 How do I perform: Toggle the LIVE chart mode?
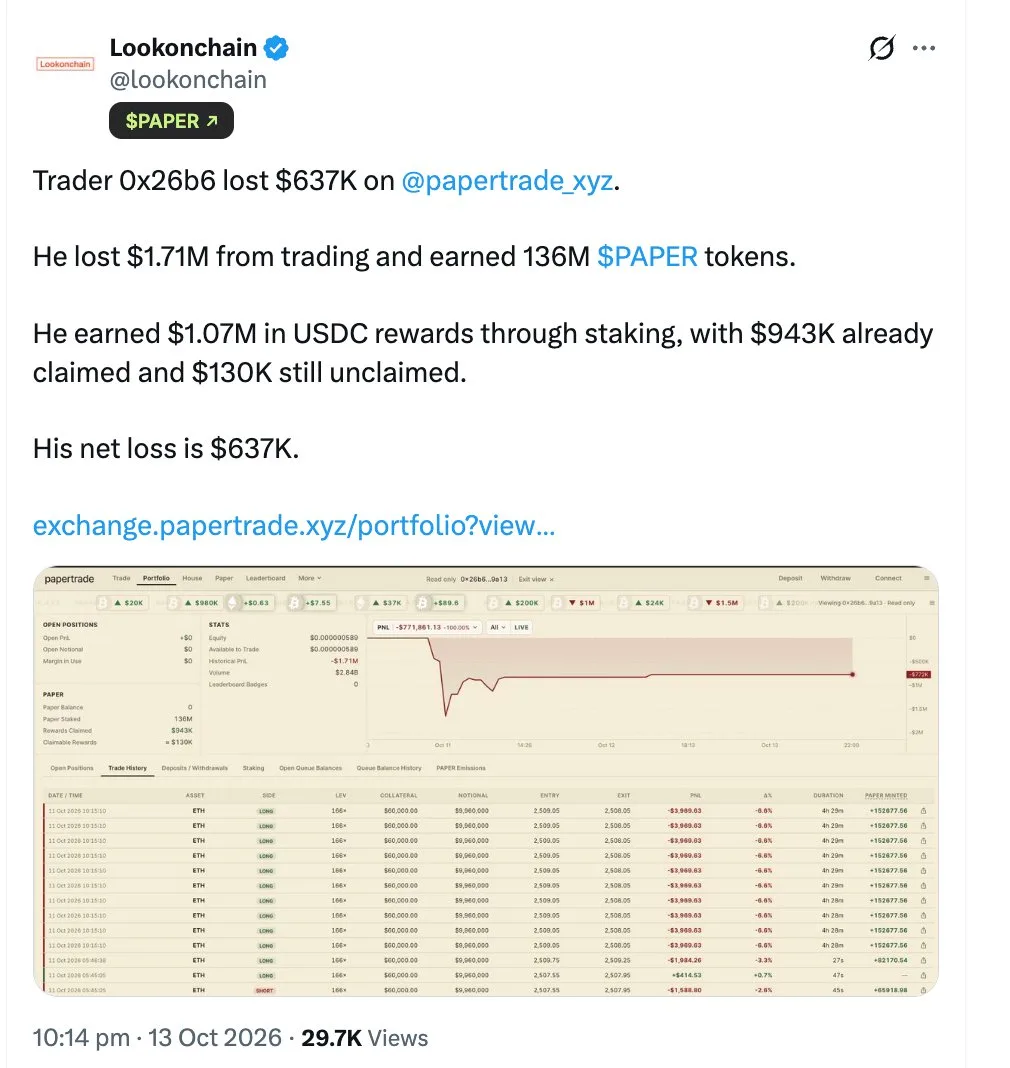[x=521, y=627]
